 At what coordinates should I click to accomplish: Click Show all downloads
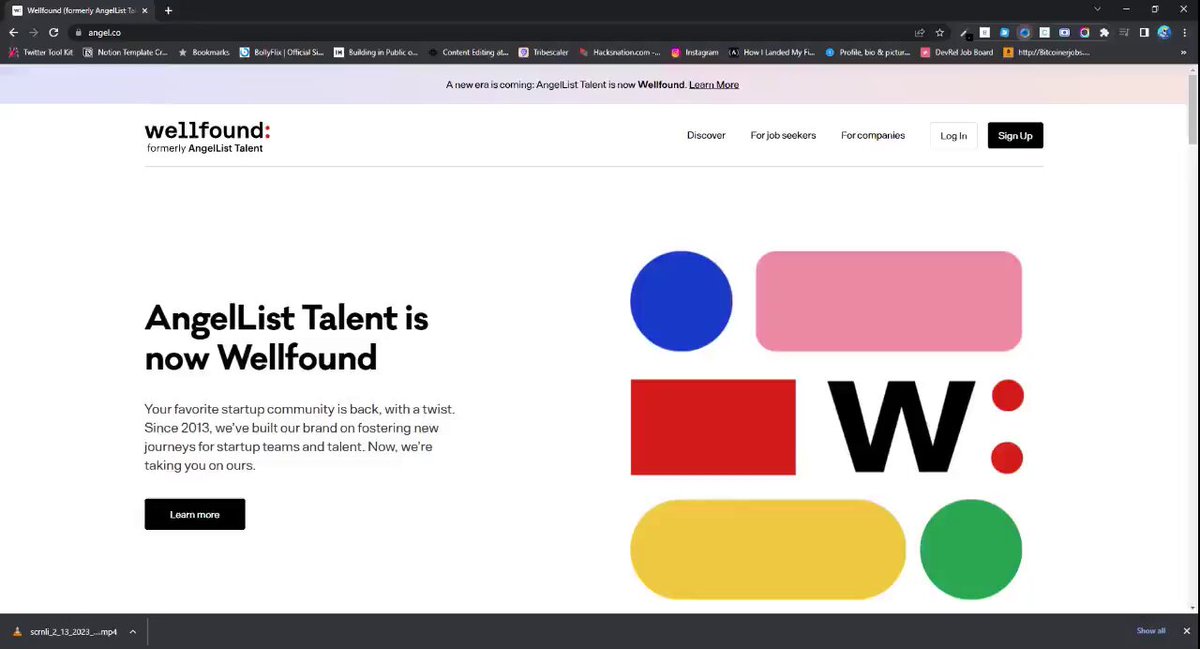coord(1151,631)
